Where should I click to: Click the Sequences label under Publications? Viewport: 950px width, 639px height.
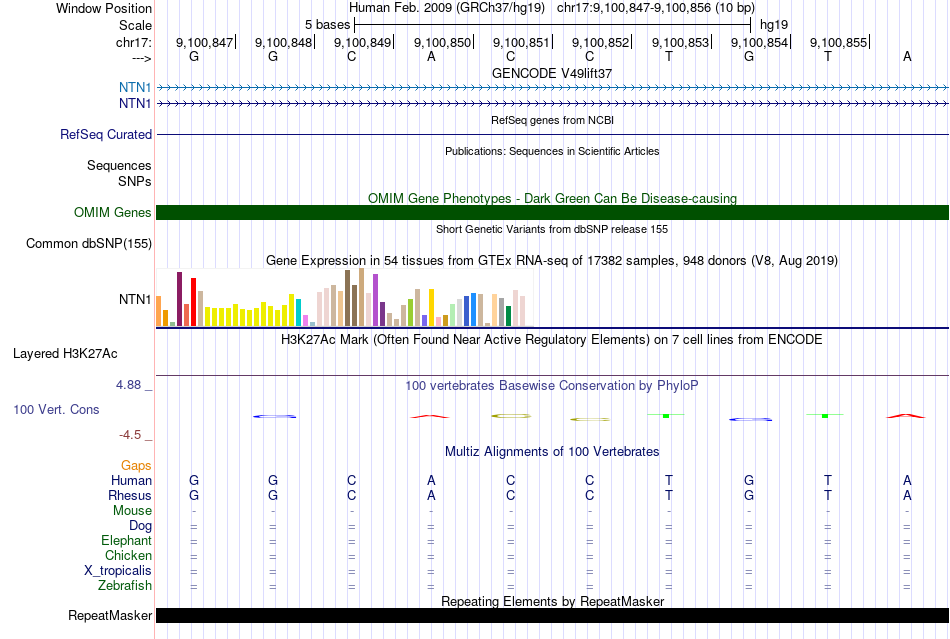pyautogui.click(x=119, y=165)
